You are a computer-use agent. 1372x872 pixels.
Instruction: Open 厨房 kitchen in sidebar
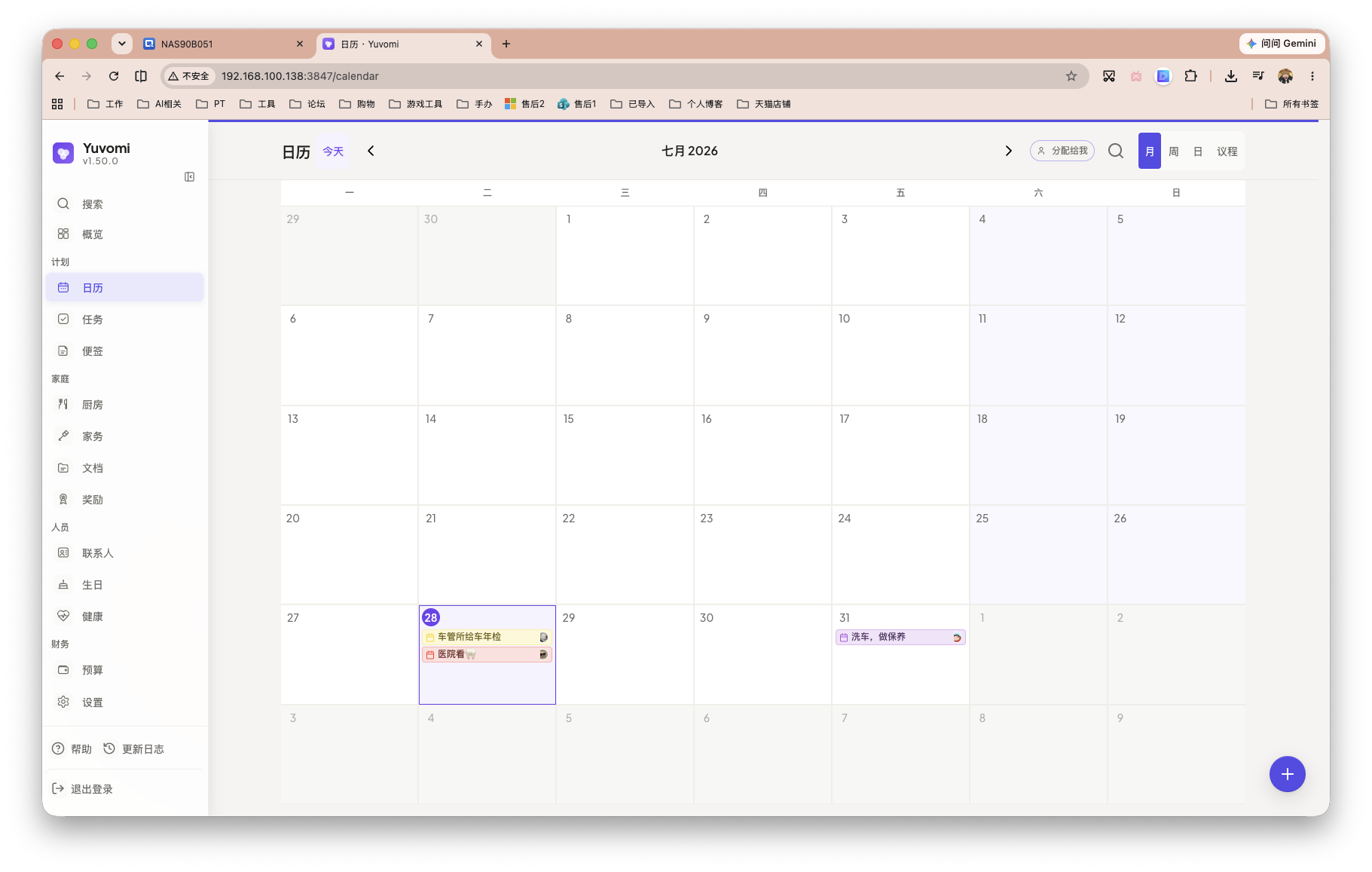click(x=125, y=405)
